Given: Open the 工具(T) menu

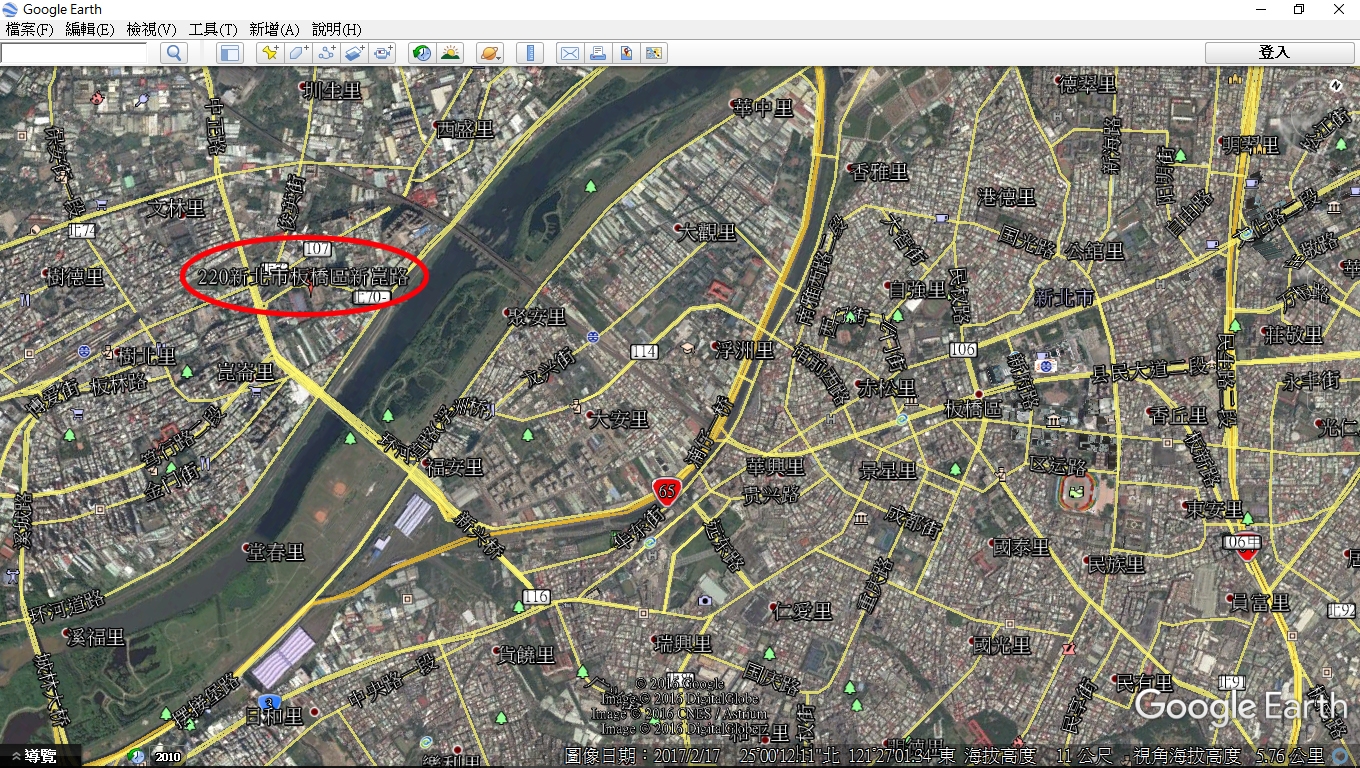Looking at the screenshot, I should 213,29.
